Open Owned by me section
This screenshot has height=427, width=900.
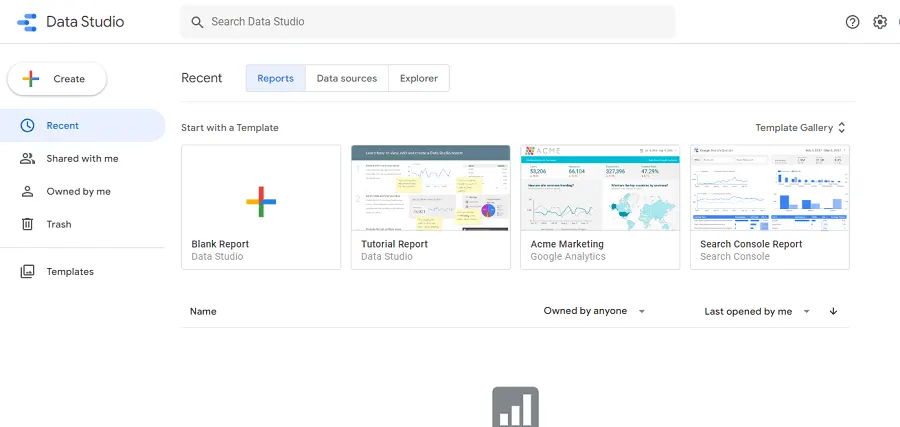(83, 192)
